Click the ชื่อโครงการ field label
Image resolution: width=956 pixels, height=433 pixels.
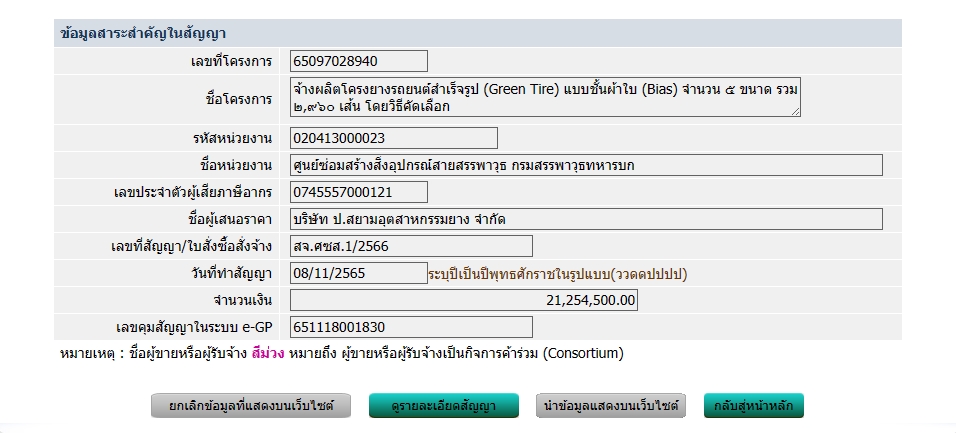click(238, 99)
